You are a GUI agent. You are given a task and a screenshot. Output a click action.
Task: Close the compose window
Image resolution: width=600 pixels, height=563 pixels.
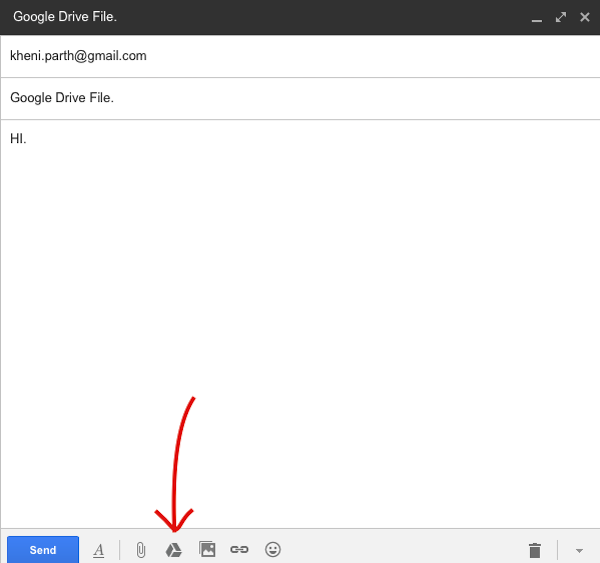pyautogui.click(x=585, y=17)
